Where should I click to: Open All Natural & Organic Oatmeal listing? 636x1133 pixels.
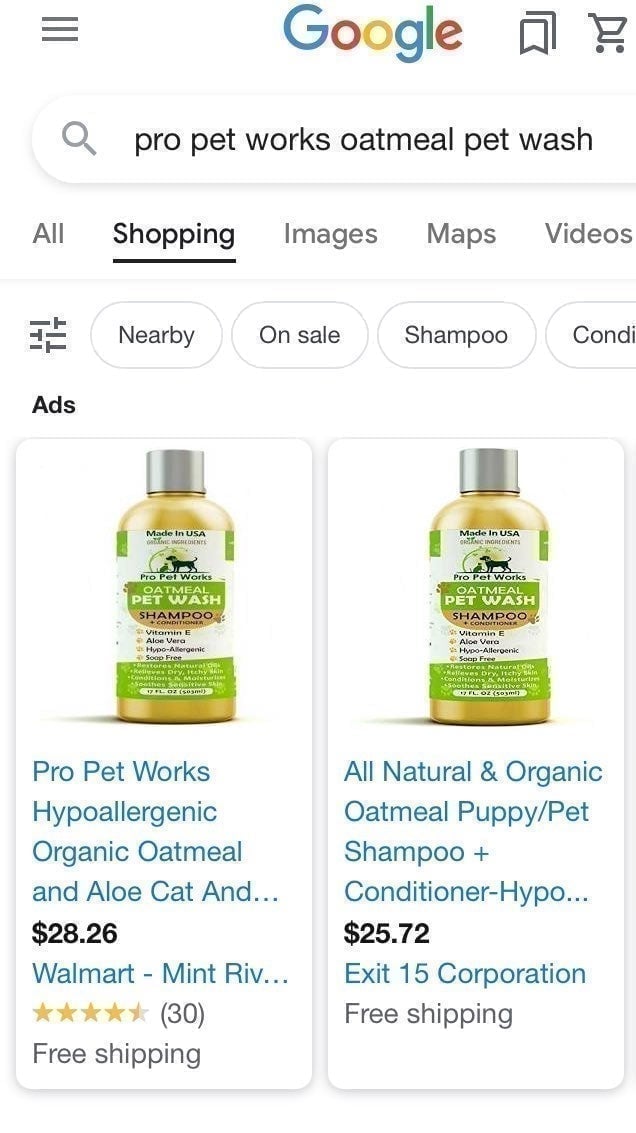coord(473,832)
